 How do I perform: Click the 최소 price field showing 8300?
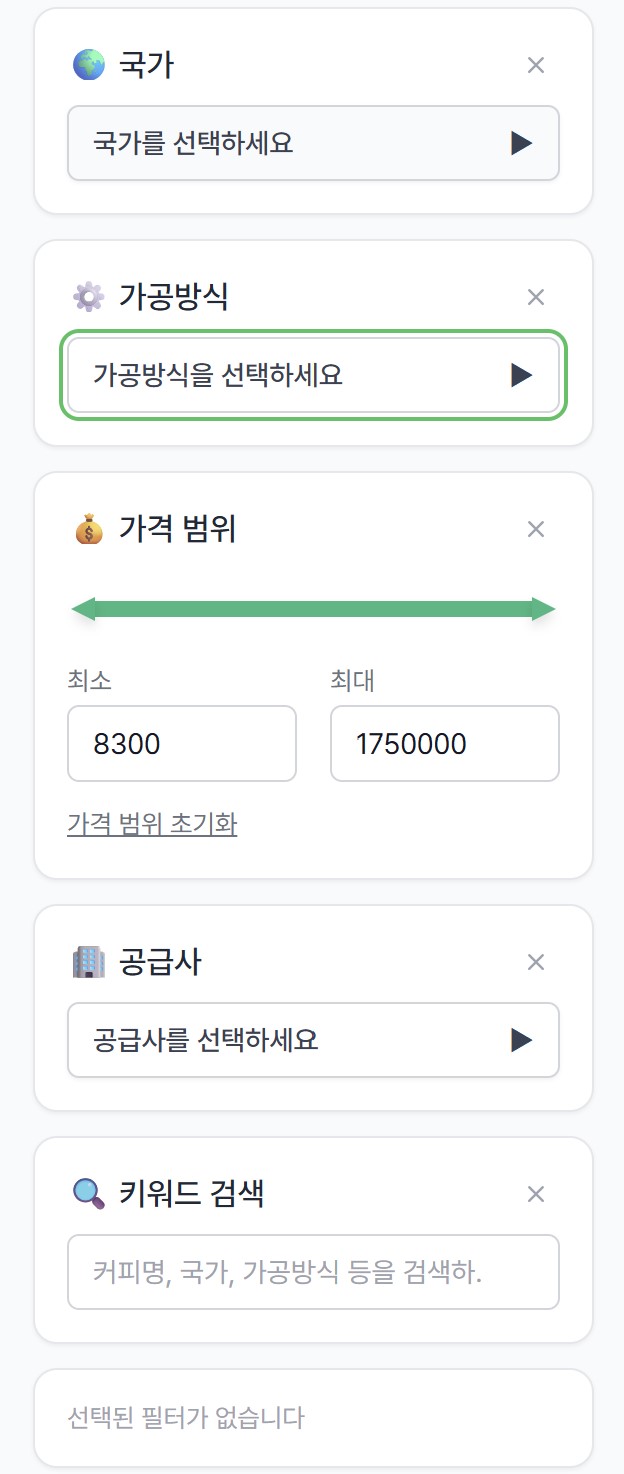point(182,743)
